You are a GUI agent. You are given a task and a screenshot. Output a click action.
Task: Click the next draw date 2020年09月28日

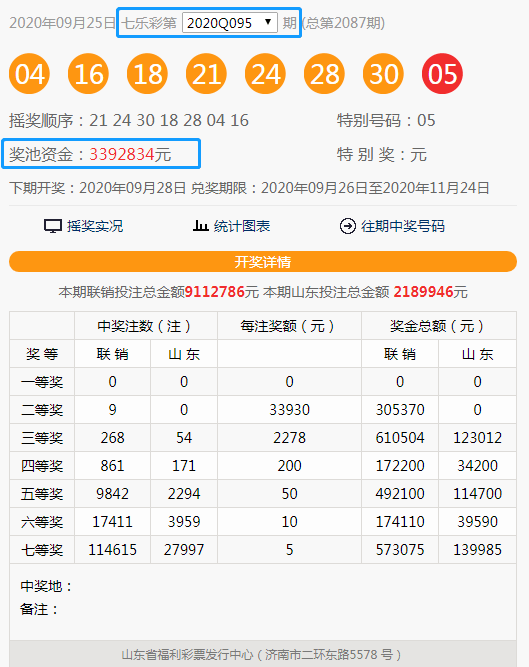tap(132, 188)
